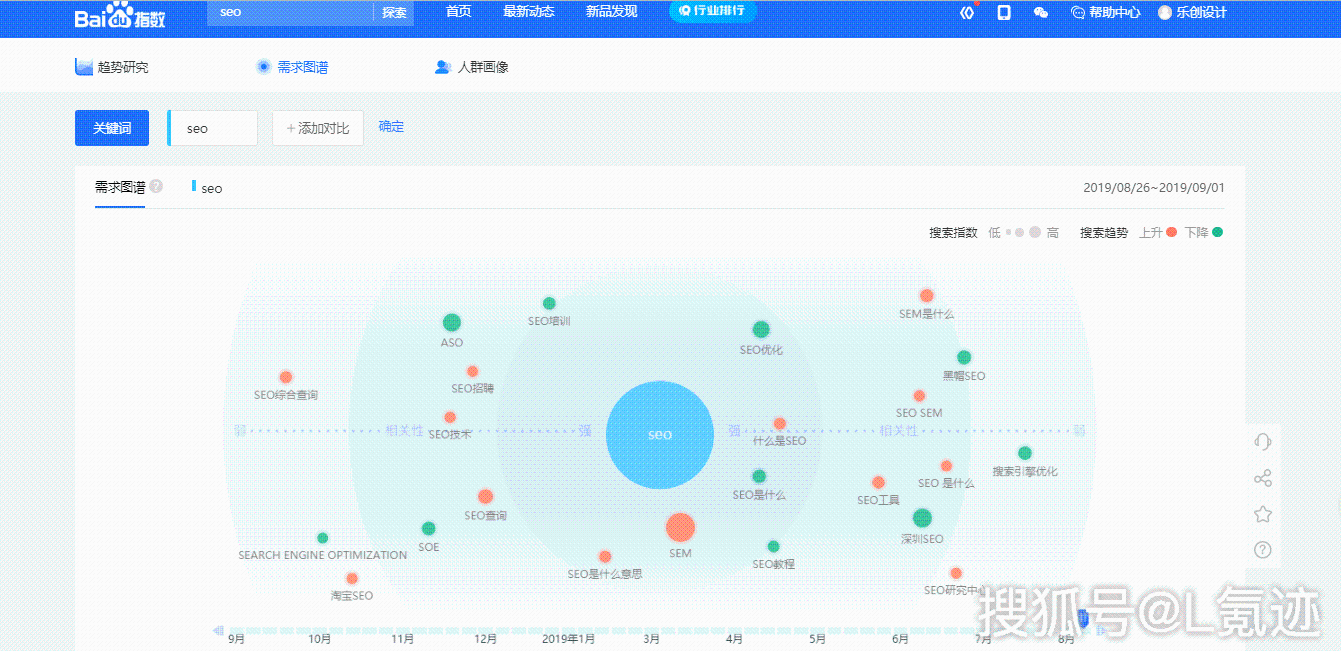Click the date range 2019/08/26~2019/09/01
This screenshot has width=1341, height=651.
coord(1154,187)
